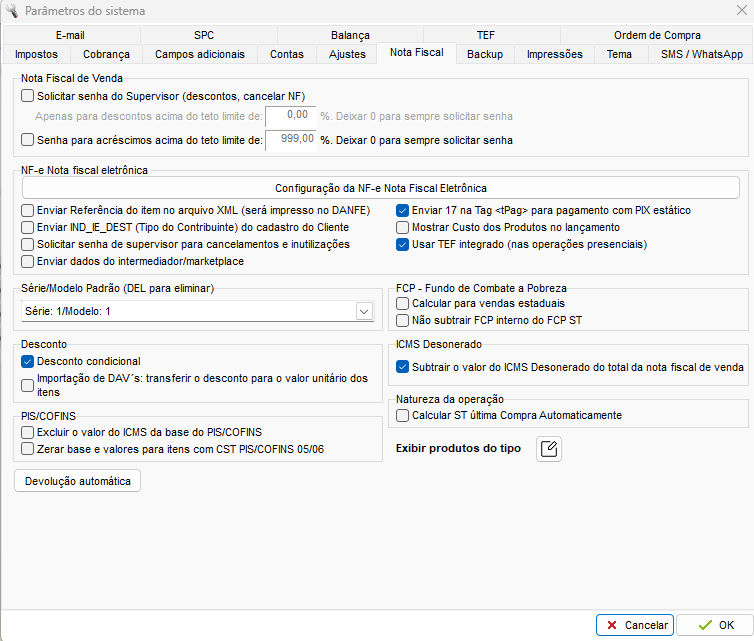This screenshot has height=641, width=754.
Task: Uncheck Desconto condicional option
Action: pyautogui.click(x=28, y=361)
